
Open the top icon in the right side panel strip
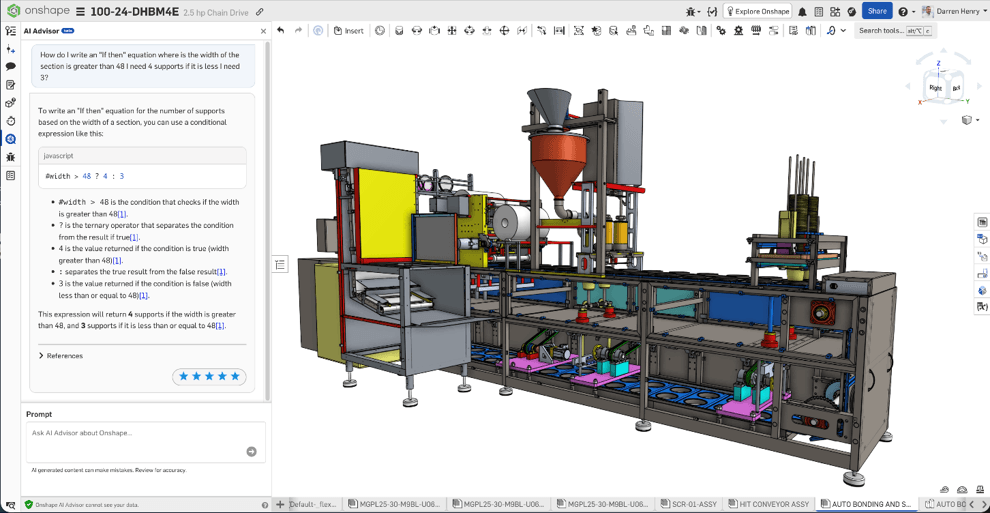982,222
